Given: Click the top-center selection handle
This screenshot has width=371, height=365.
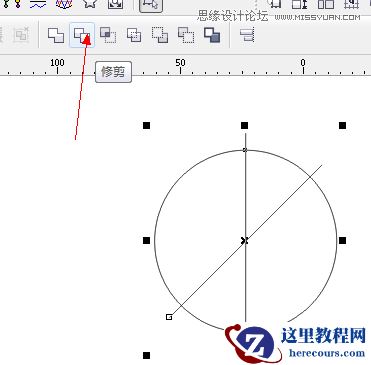Looking at the screenshot, I should (244, 125).
